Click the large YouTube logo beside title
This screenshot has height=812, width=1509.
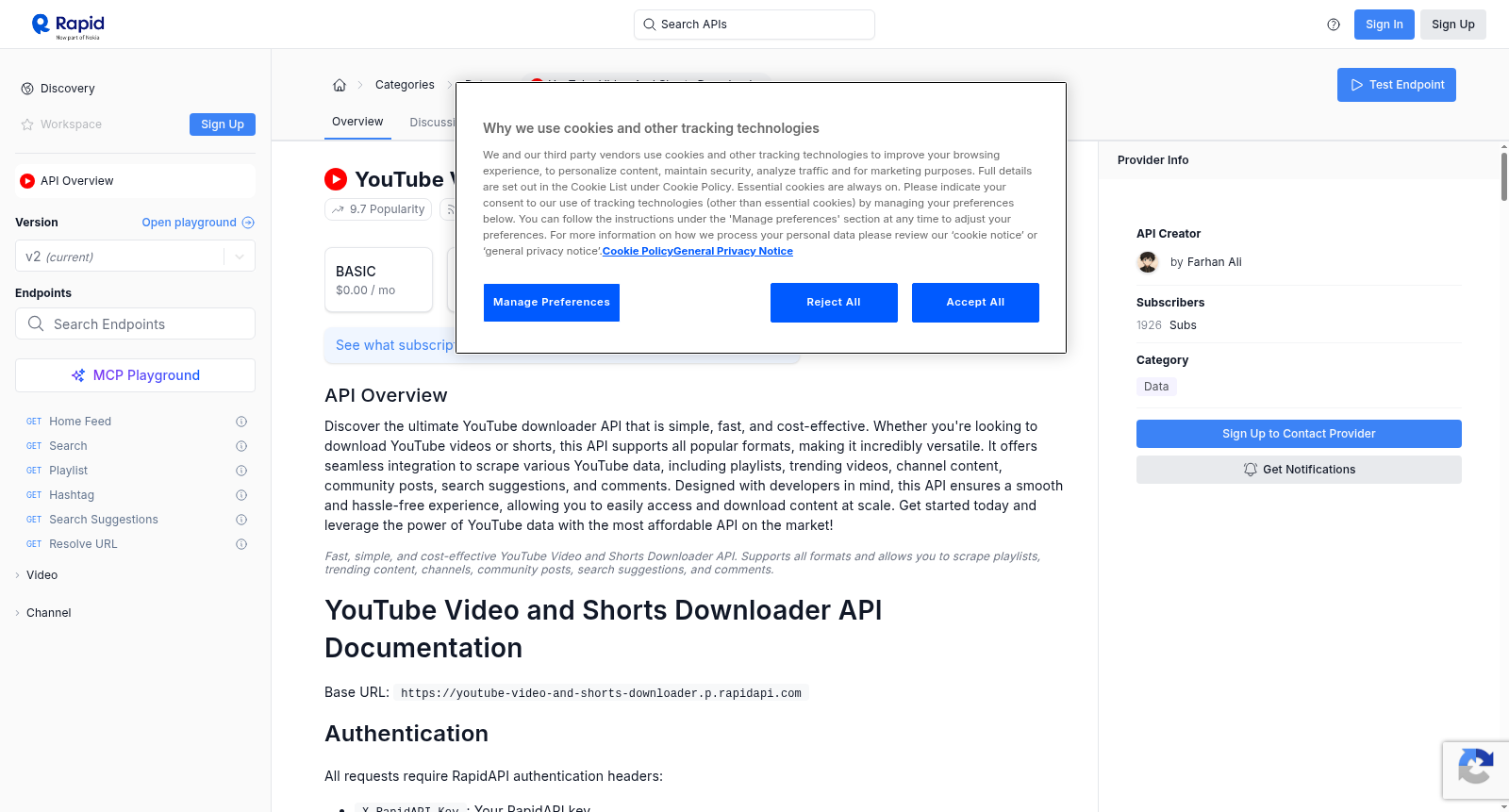coord(336,179)
